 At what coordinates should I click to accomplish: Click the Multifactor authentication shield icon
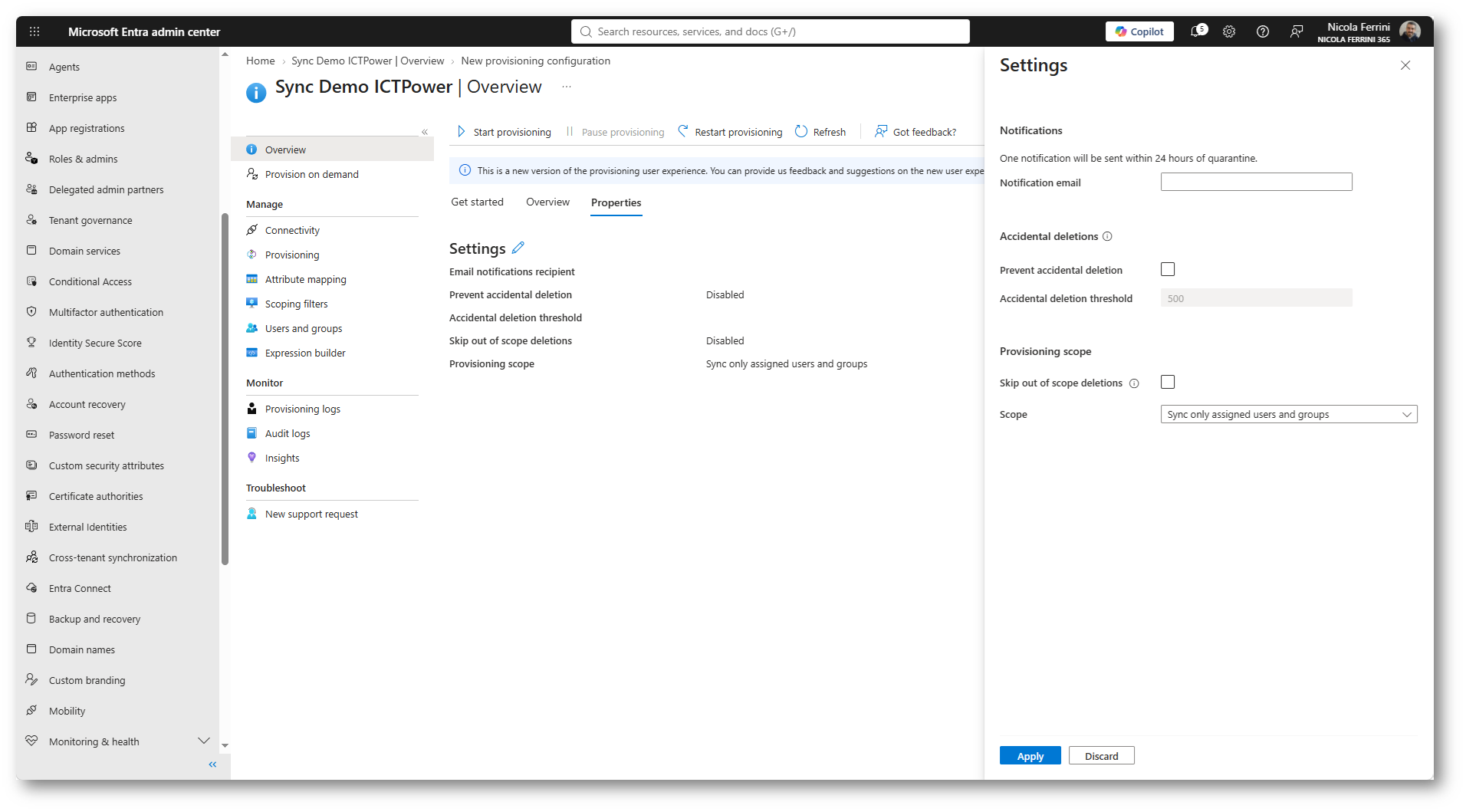pos(31,312)
